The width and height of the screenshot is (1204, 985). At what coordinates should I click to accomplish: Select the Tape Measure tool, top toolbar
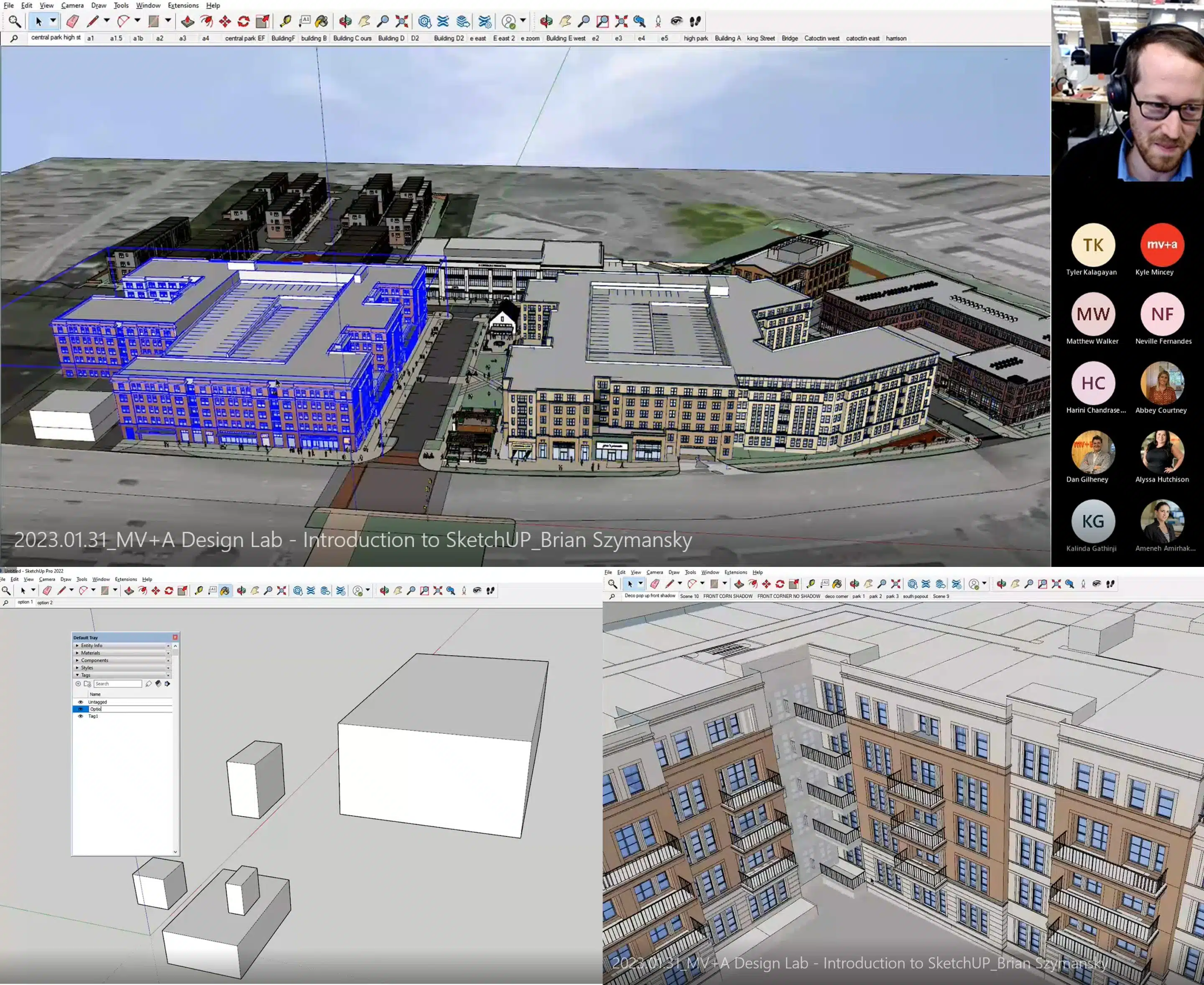[286, 22]
